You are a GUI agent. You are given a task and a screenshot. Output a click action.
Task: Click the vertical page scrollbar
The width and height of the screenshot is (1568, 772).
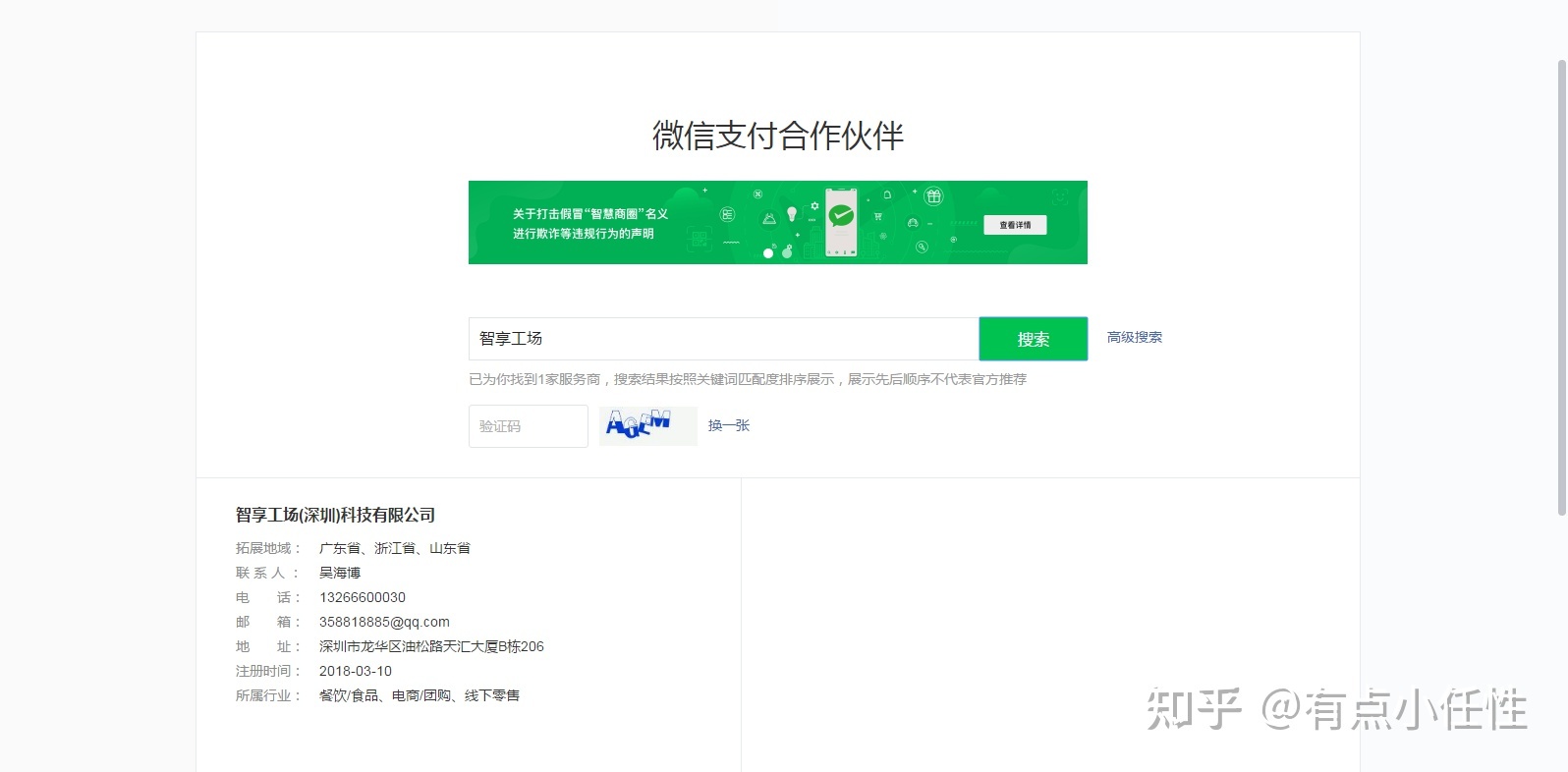pyautogui.click(x=1562, y=287)
